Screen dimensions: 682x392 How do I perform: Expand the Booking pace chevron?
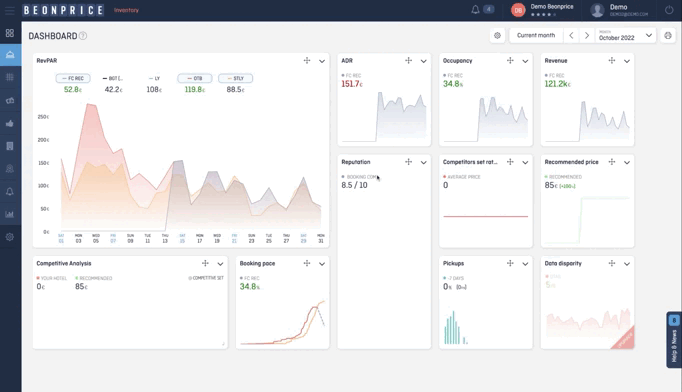(x=322, y=264)
